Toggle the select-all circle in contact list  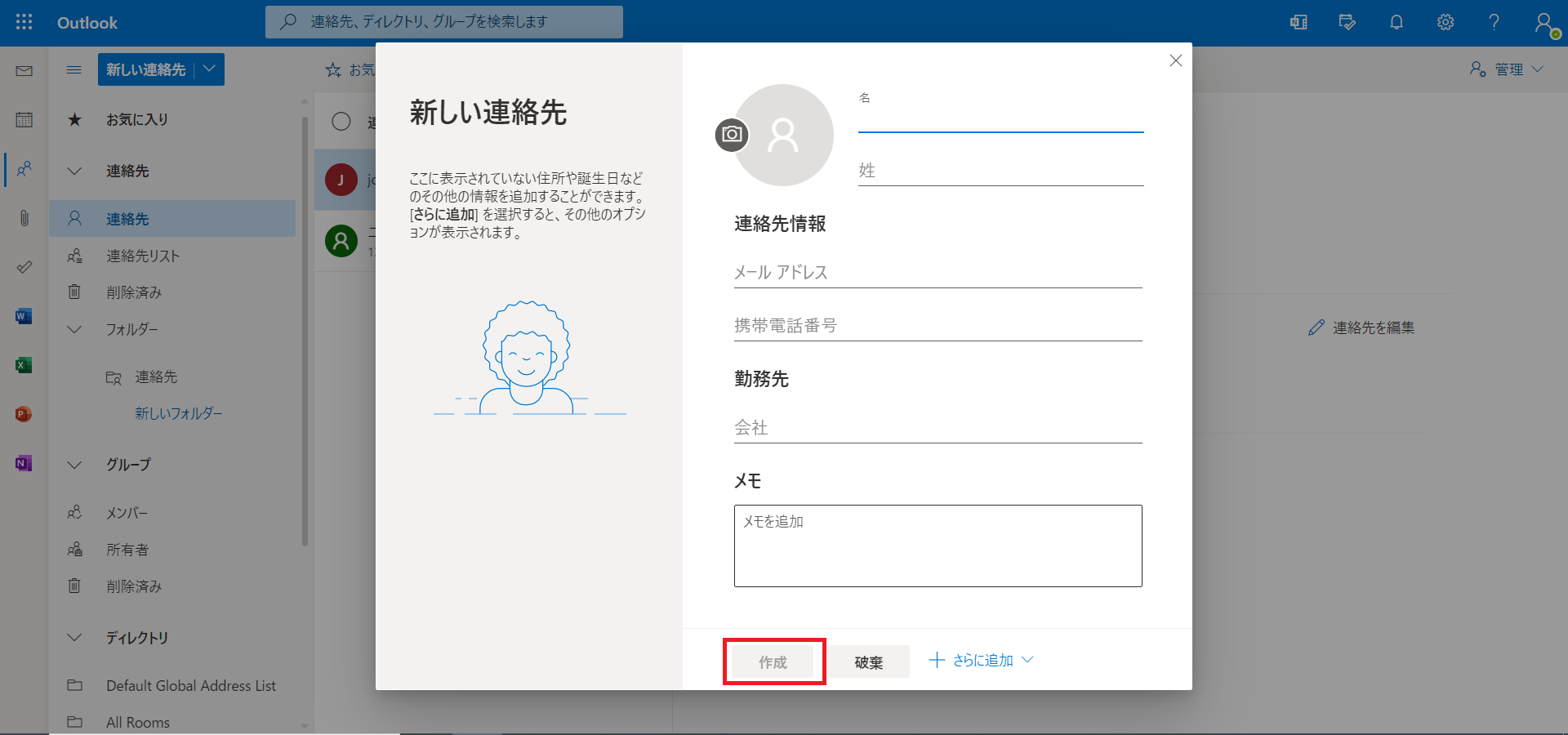[x=341, y=122]
